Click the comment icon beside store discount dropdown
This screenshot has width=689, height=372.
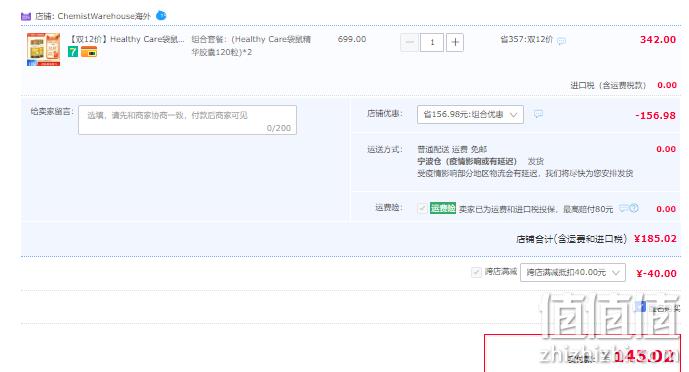click(x=538, y=114)
